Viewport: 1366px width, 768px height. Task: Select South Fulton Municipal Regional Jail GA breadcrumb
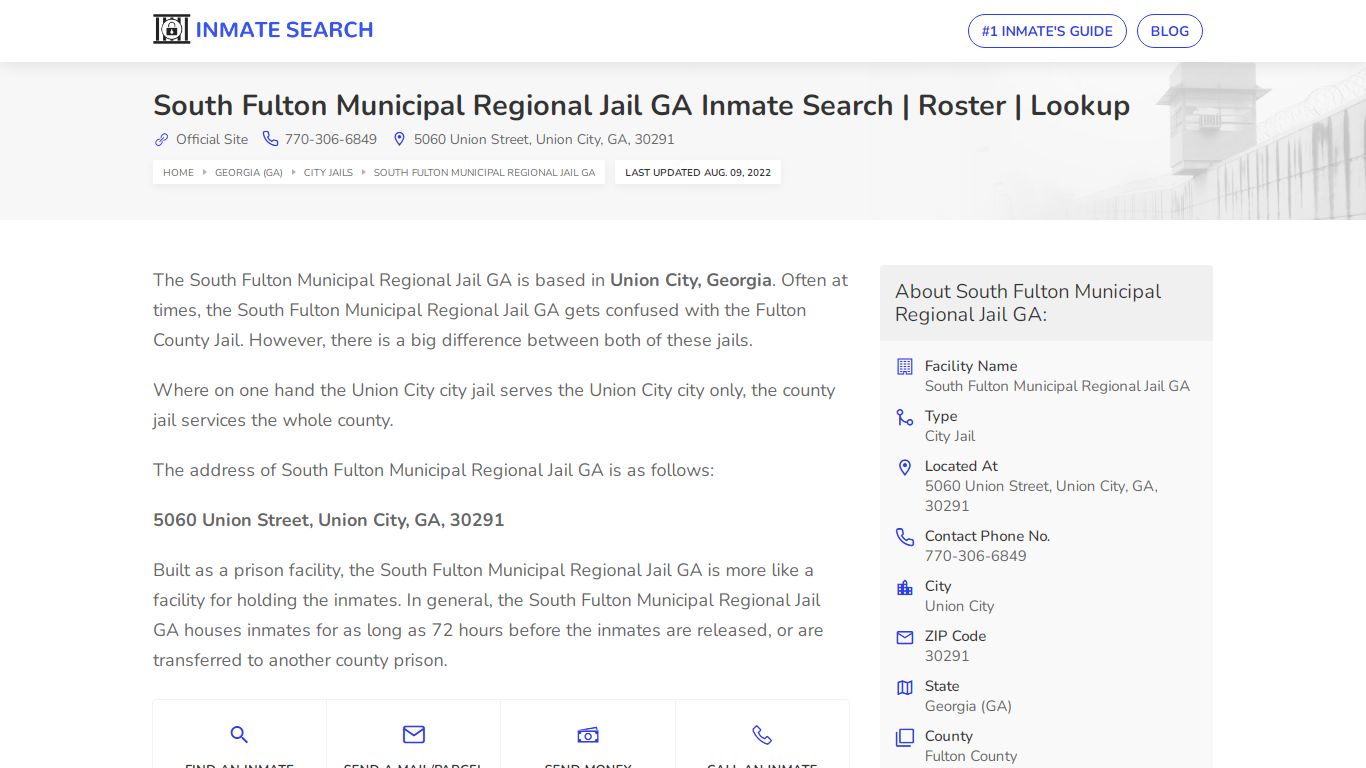pos(484,172)
